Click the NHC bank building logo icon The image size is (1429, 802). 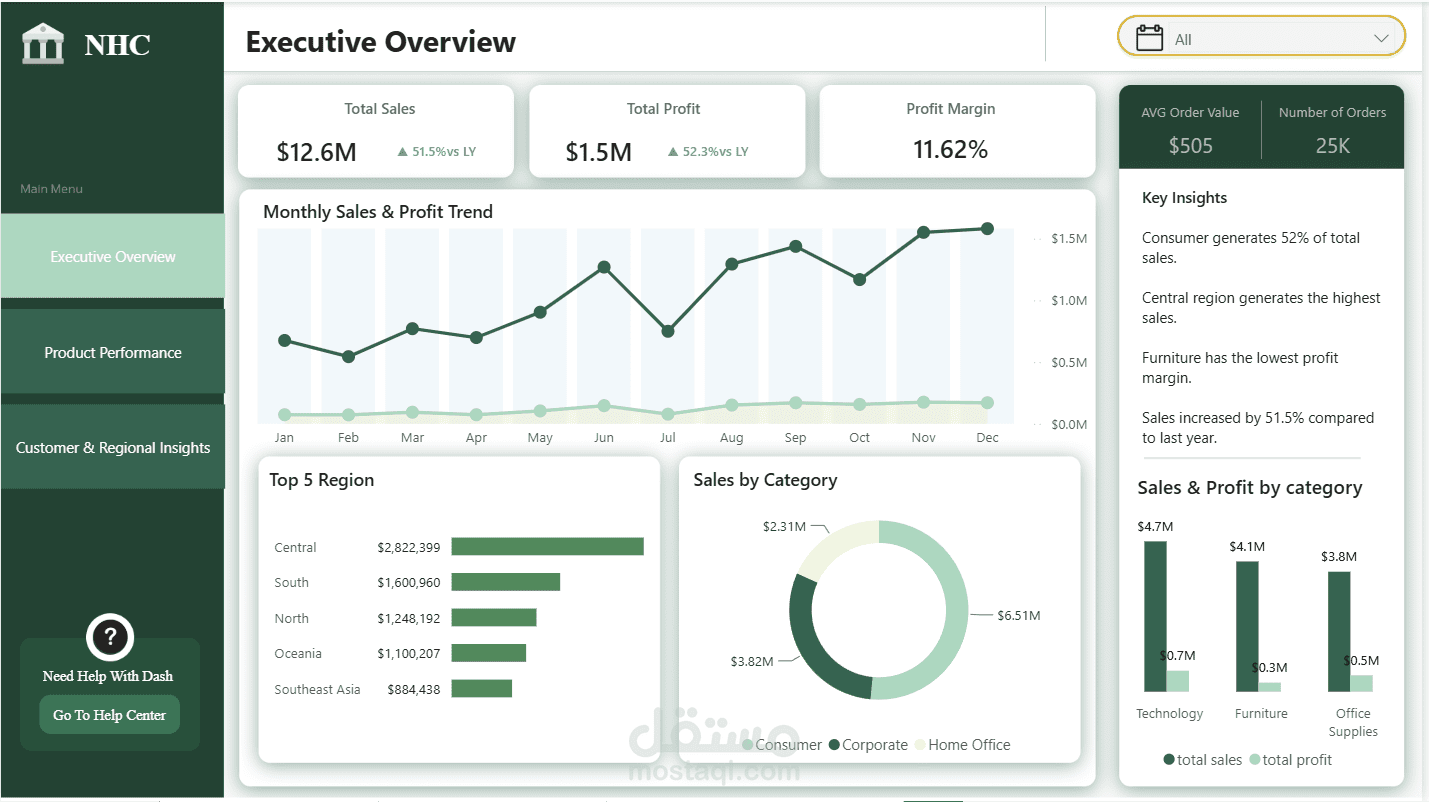click(x=43, y=45)
